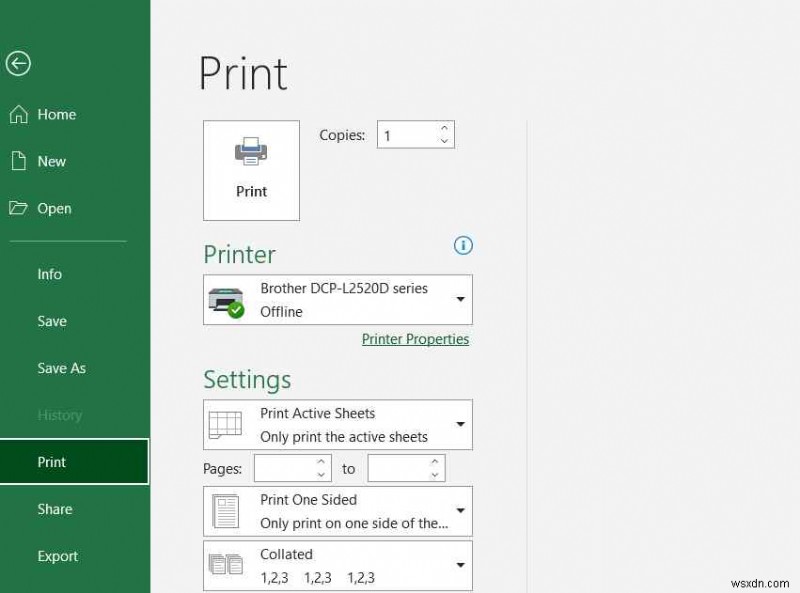This screenshot has height=593, width=800.
Task: Select the Print Active Sheets grid icon
Action: point(224,424)
